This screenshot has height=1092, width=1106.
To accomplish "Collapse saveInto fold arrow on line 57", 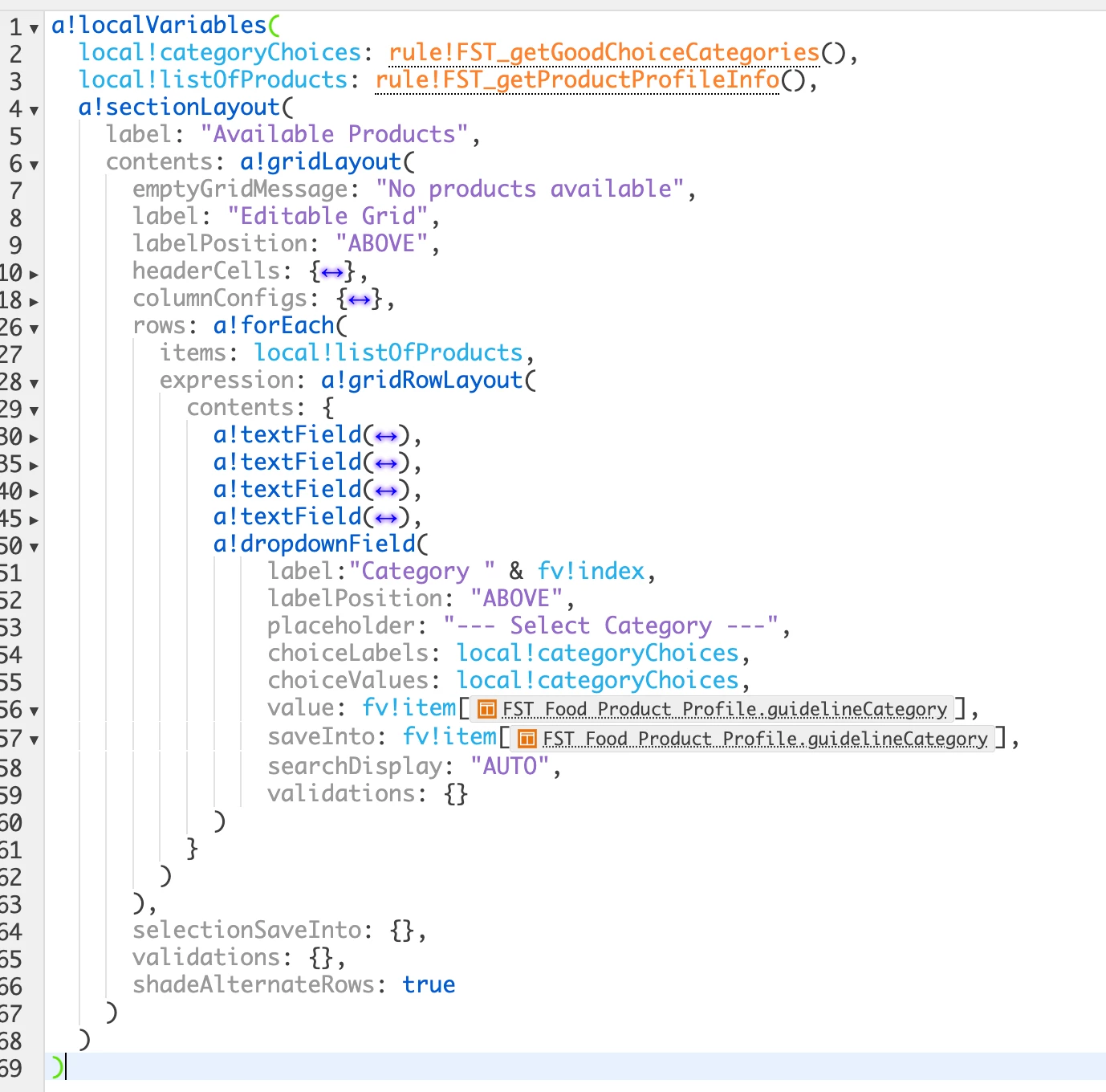I will (x=34, y=740).
